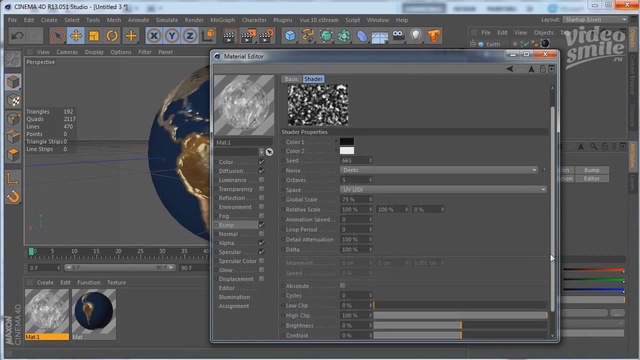Activate the Move tool
Image resolution: width=640 pixels, height=360 pixels.
(x=76, y=36)
